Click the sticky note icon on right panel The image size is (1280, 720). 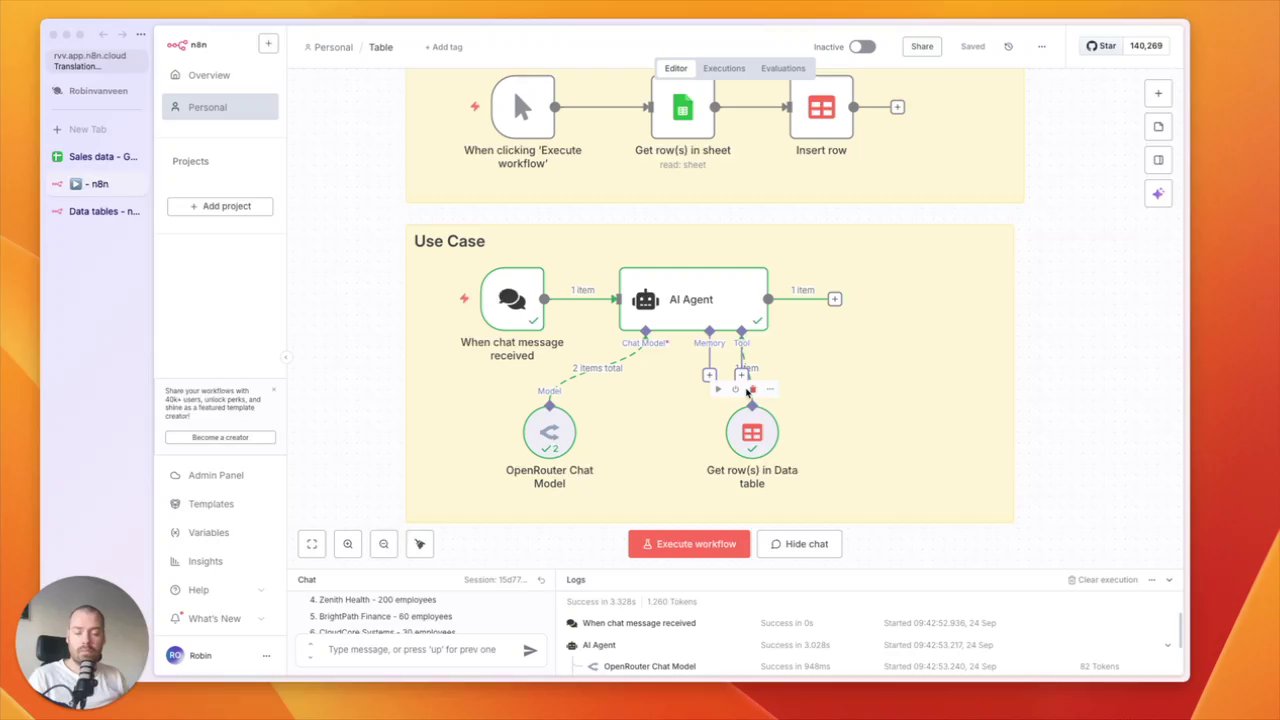(x=1158, y=127)
